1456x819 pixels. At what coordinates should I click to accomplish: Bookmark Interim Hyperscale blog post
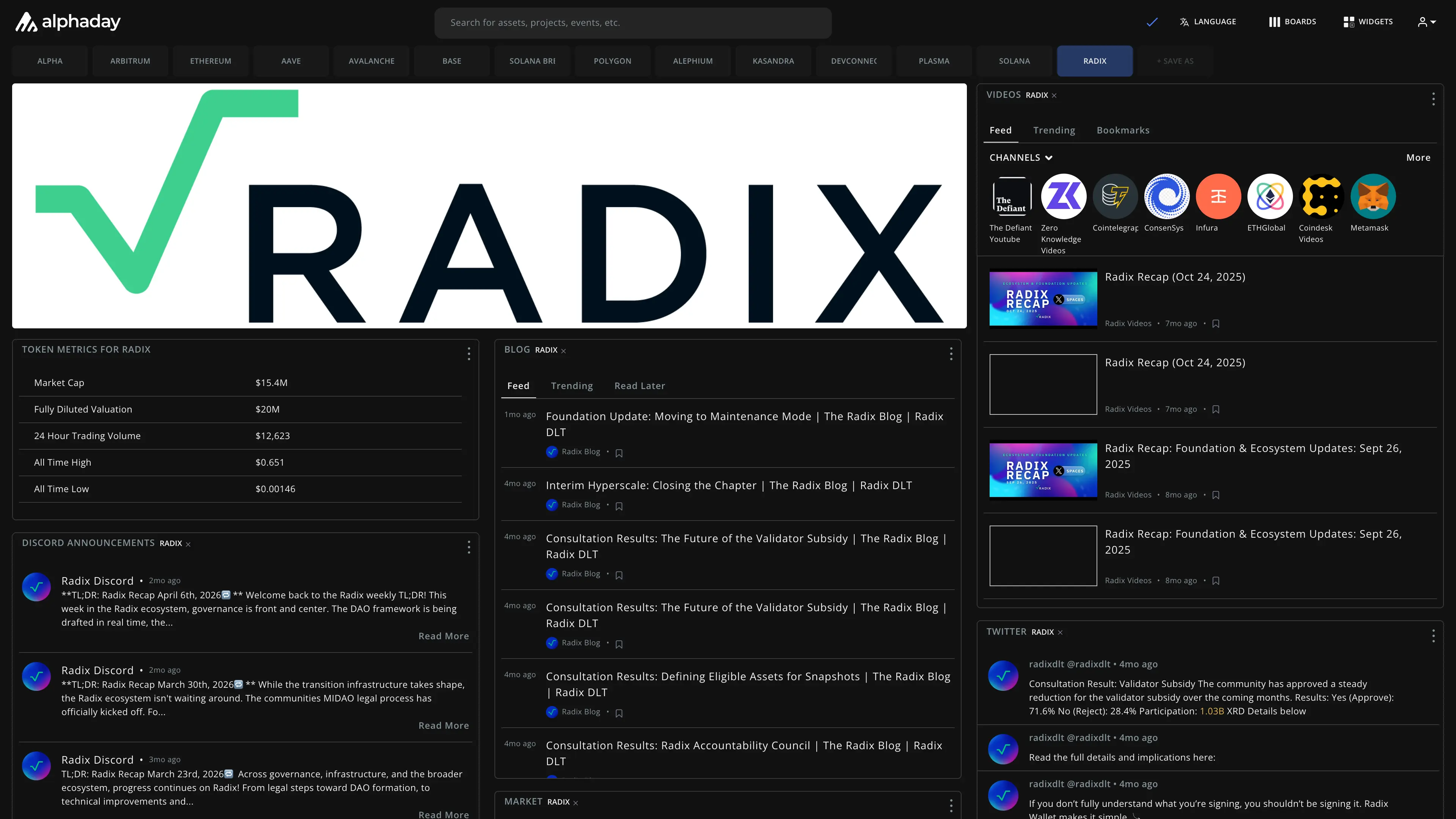pos(619,507)
